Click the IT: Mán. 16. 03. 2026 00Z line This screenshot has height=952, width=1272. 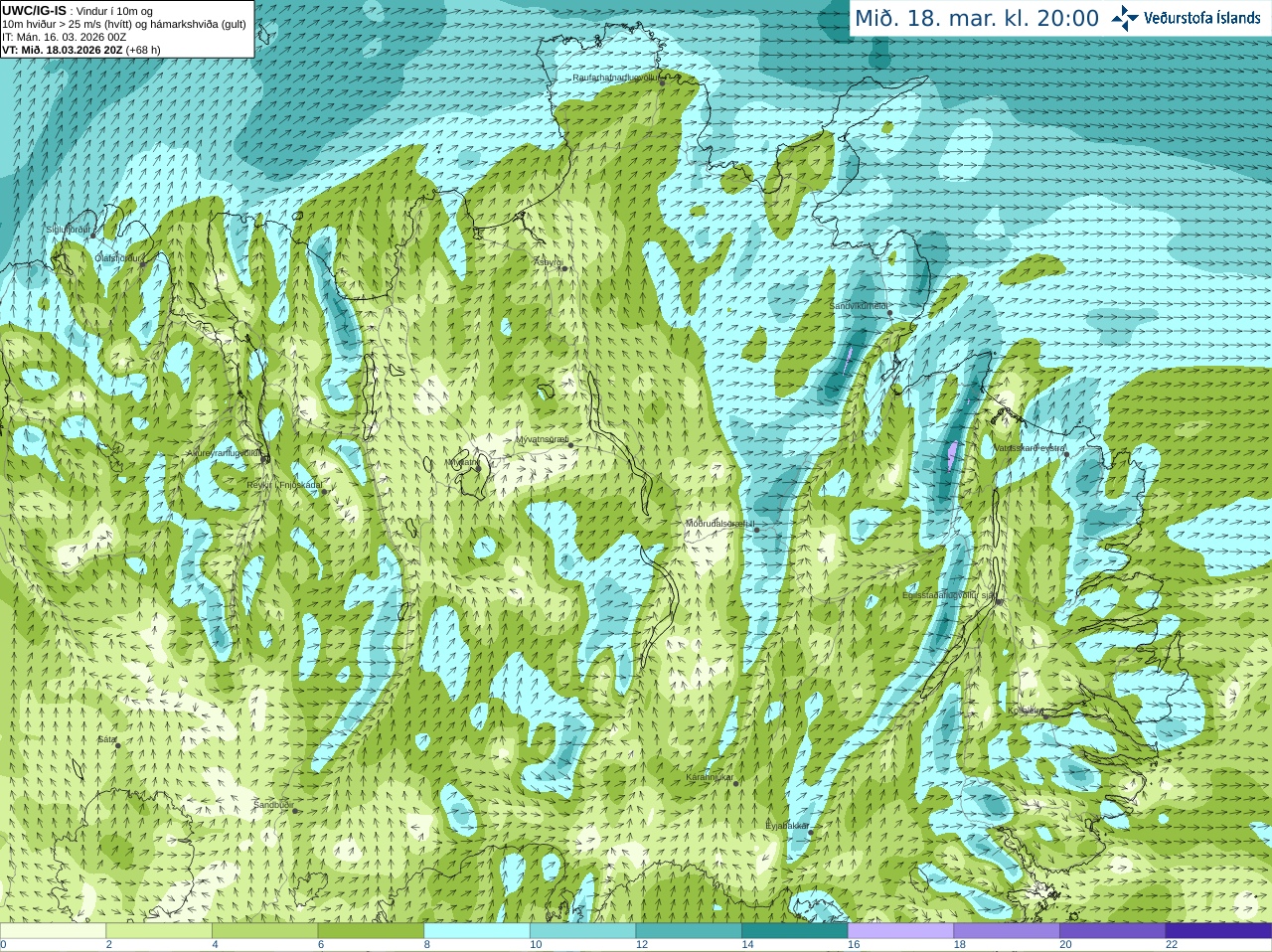point(64,37)
